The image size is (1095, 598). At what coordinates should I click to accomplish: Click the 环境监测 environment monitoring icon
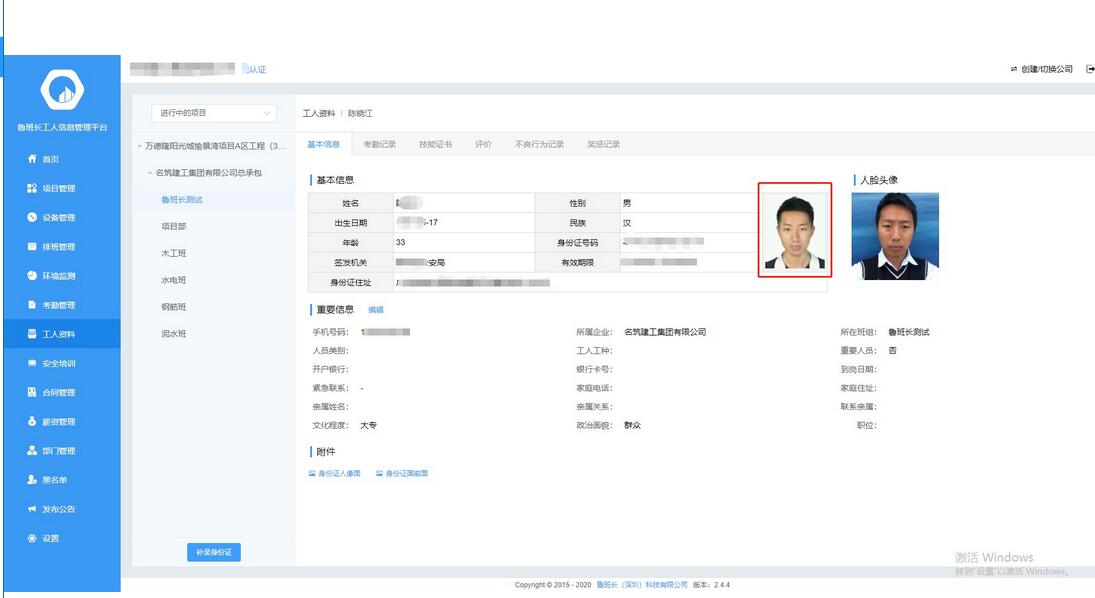(x=33, y=275)
